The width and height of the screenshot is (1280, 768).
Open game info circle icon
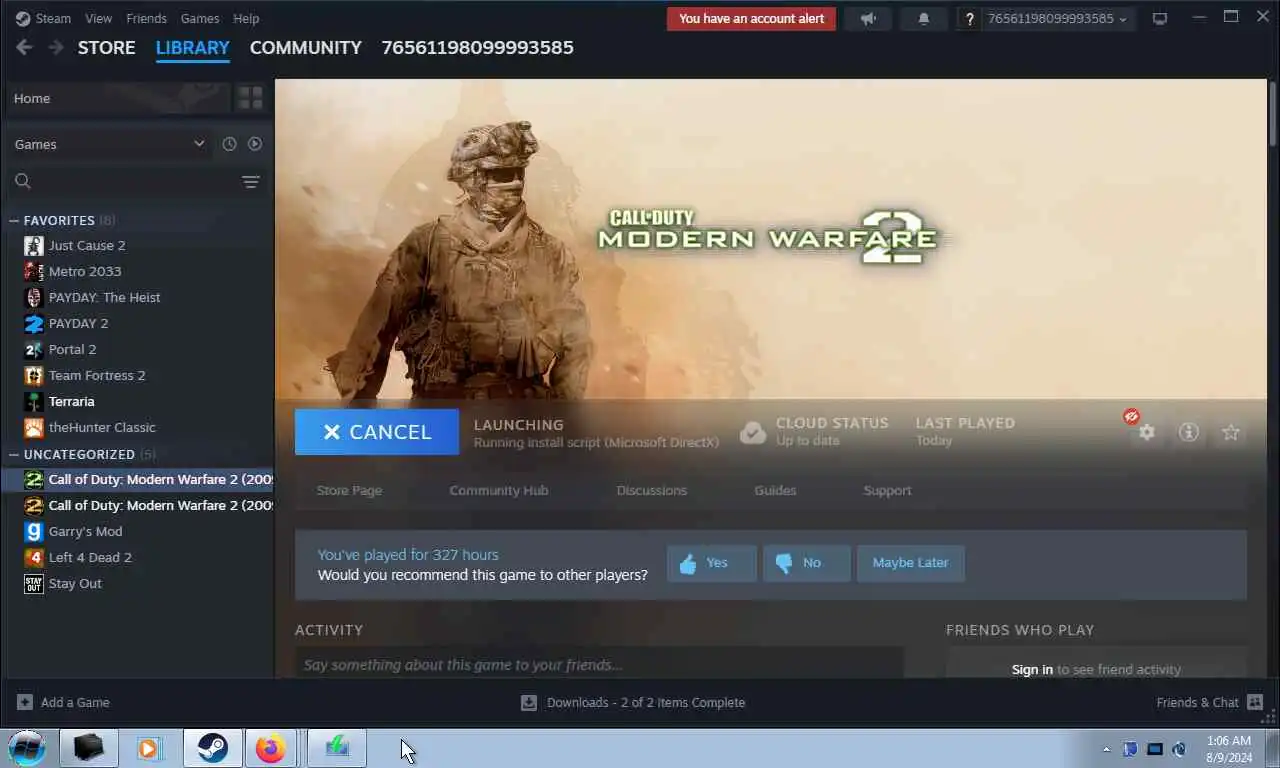point(1188,432)
